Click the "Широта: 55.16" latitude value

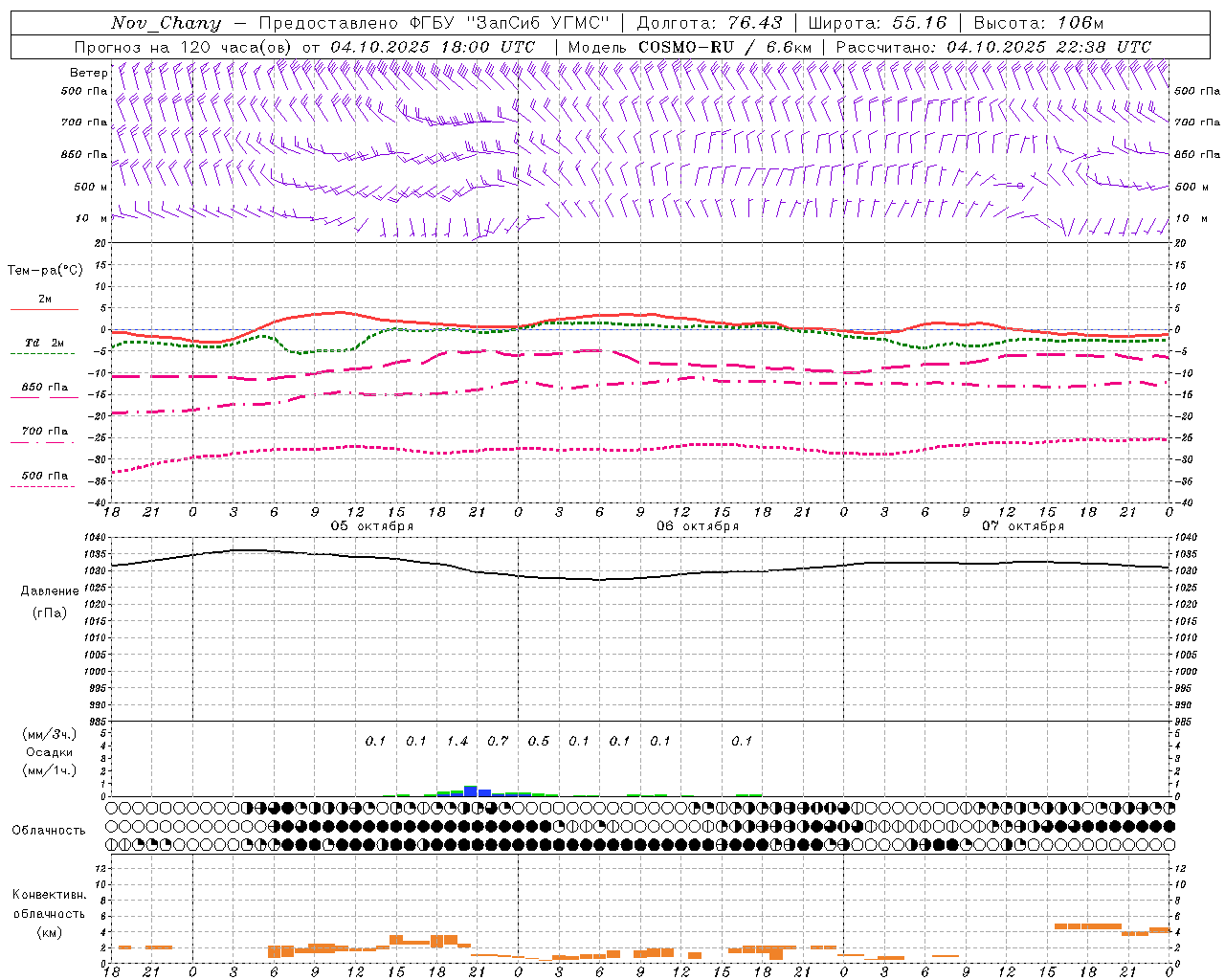(878, 23)
